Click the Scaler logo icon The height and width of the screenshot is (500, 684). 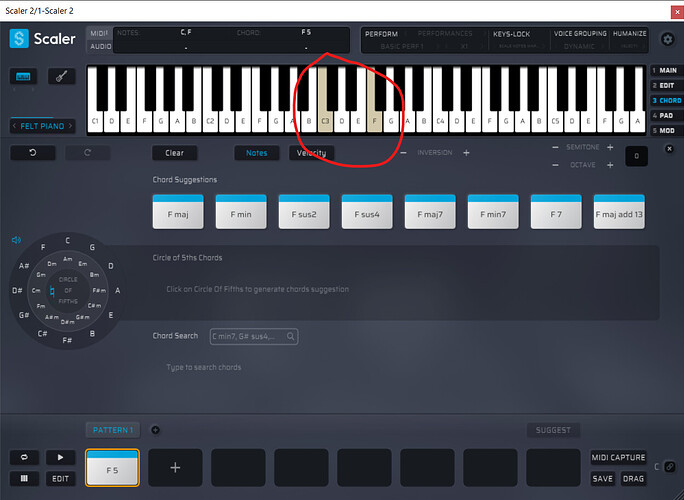click(x=19, y=38)
